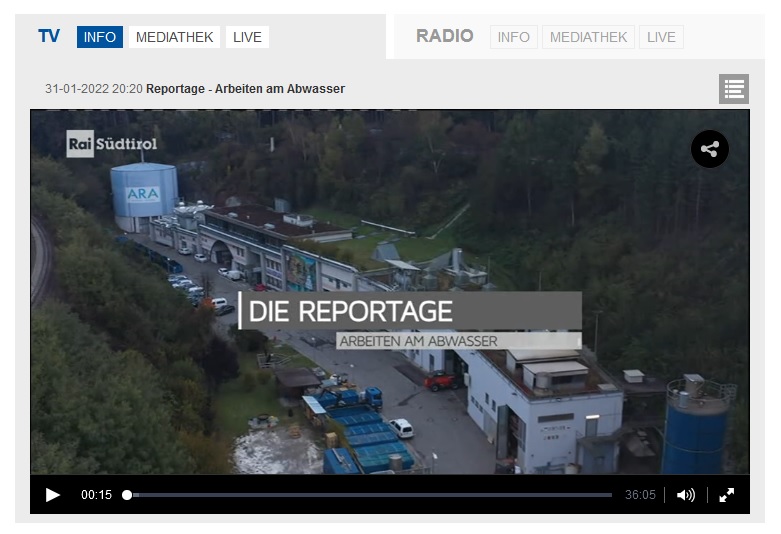Image resolution: width=781 pixels, height=534 pixels.
Task: Click the playhead knob on progress bar
Action: click(x=127, y=495)
